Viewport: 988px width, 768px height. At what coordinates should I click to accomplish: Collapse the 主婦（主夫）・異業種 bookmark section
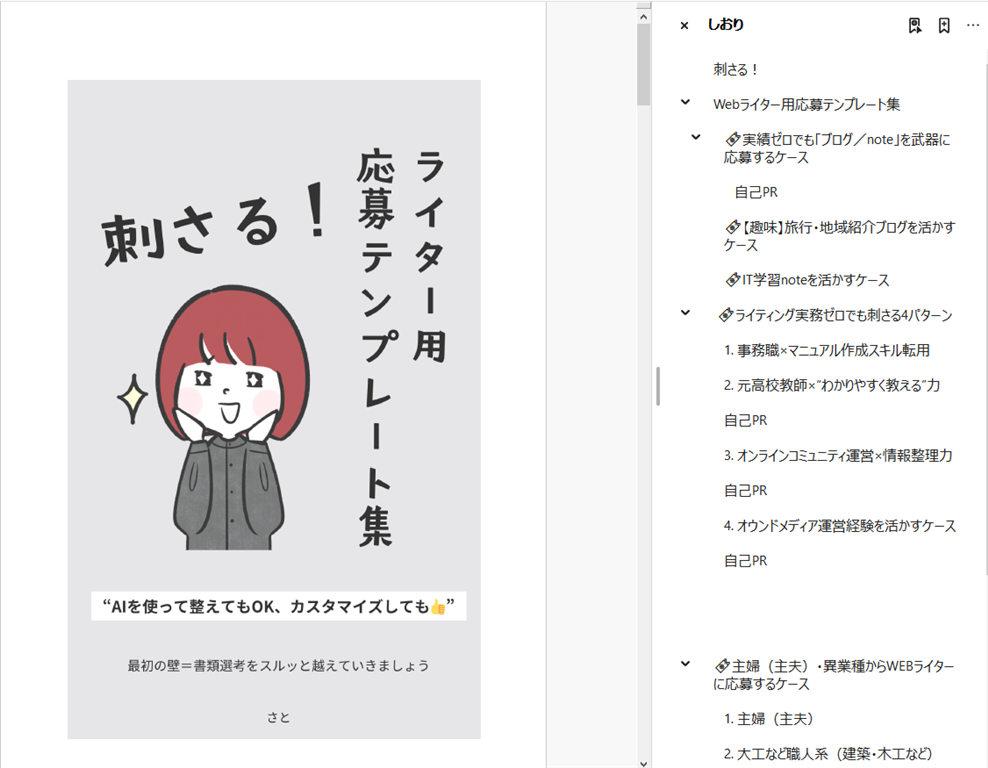click(x=685, y=664)
